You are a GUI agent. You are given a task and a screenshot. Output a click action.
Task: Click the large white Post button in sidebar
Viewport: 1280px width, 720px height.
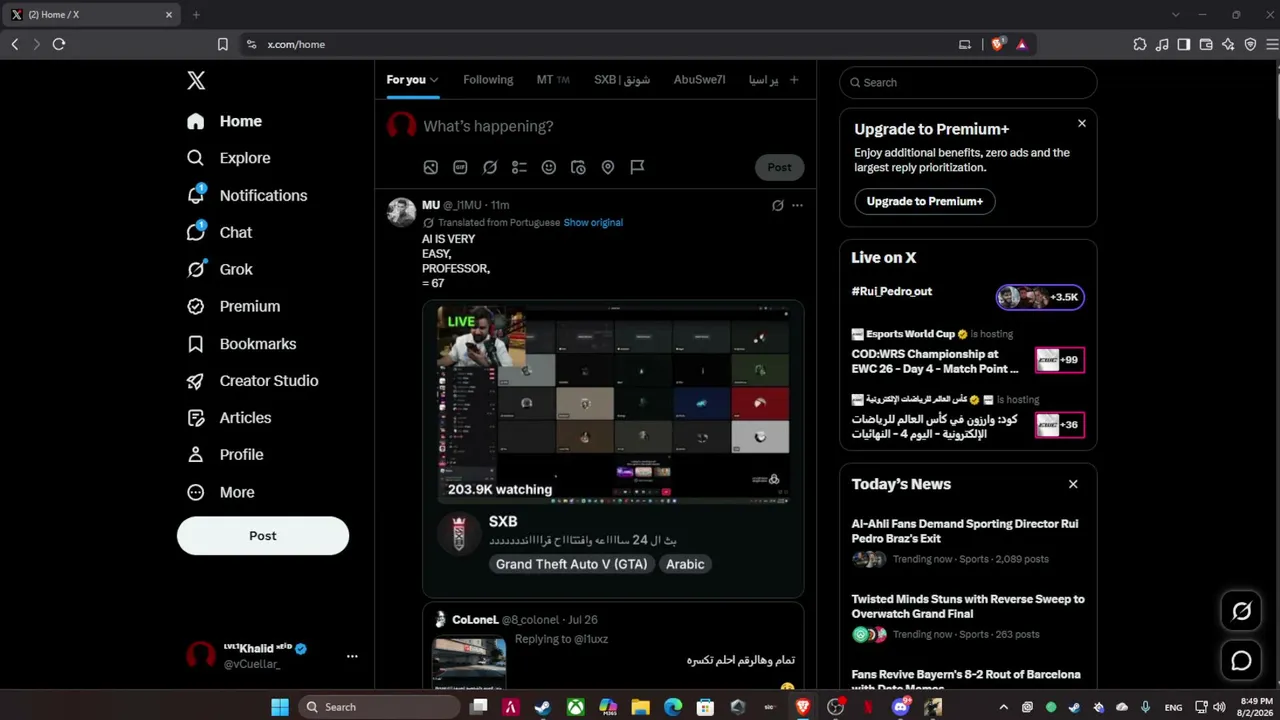pos(263,536)
